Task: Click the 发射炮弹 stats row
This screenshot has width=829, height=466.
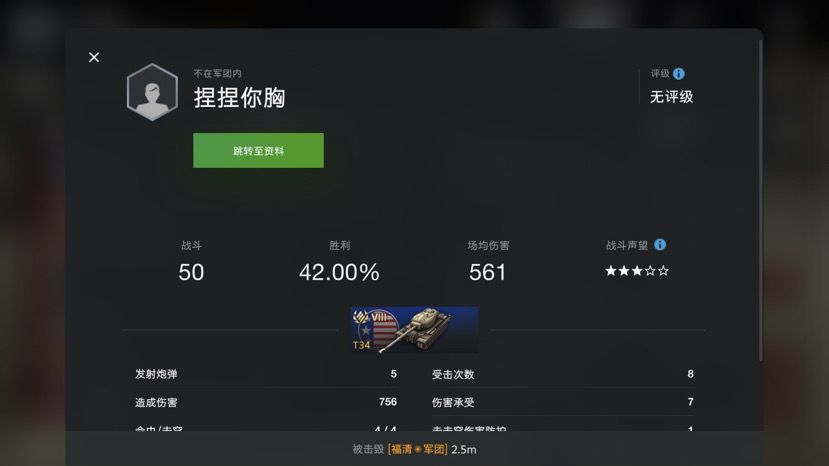Action: click(266, 374)
